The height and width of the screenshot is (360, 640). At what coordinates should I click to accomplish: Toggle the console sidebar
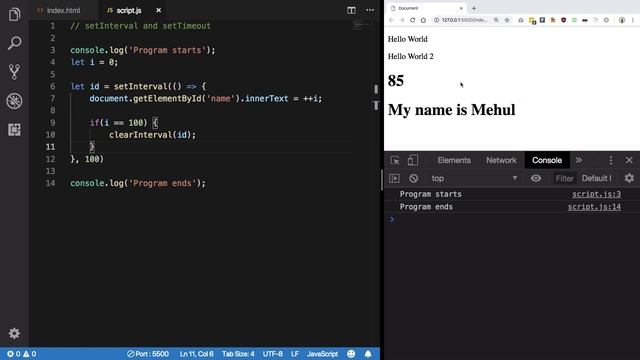[394, 178]
